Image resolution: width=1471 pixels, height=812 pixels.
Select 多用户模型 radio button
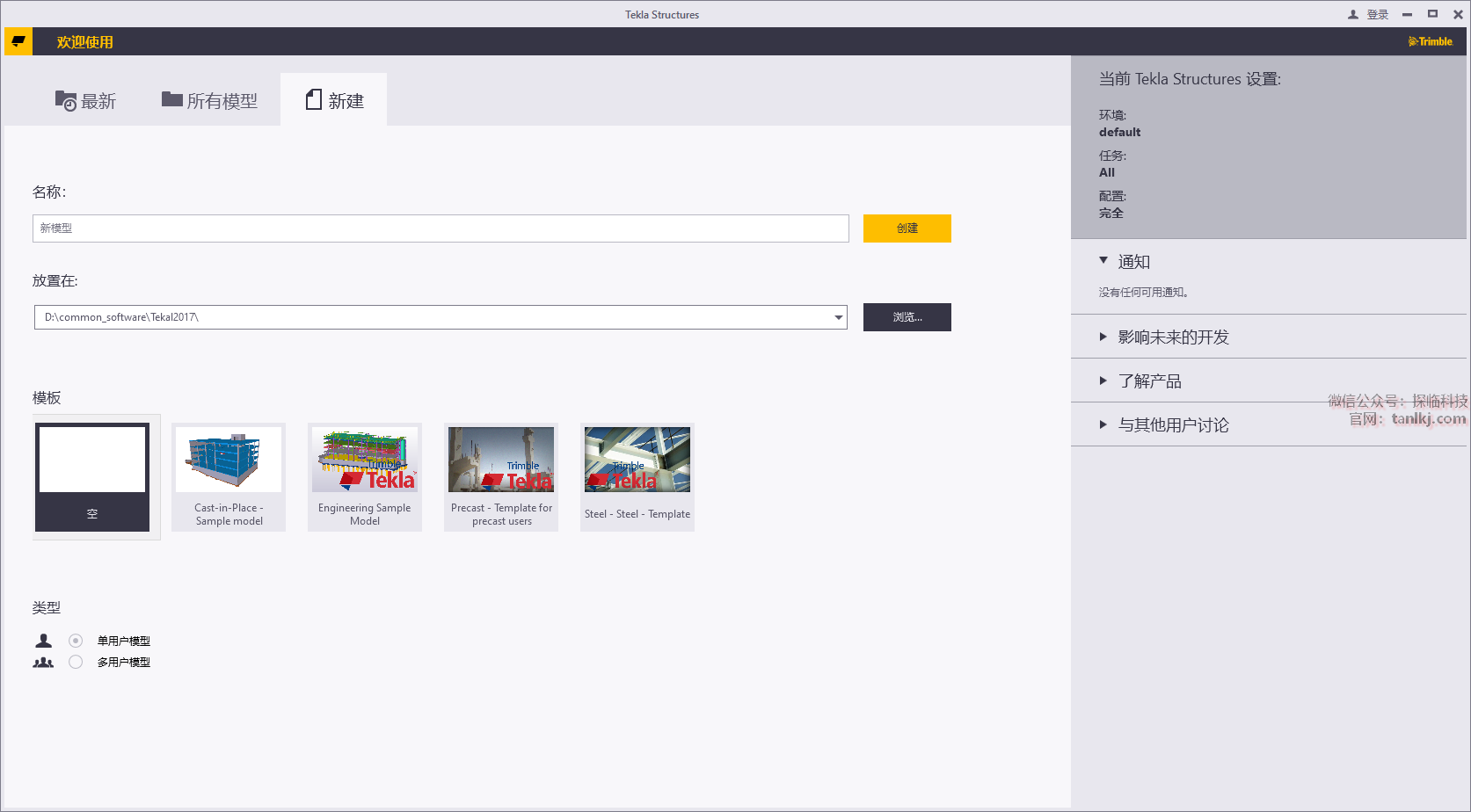pyautogui.click(x=76, y=662)
